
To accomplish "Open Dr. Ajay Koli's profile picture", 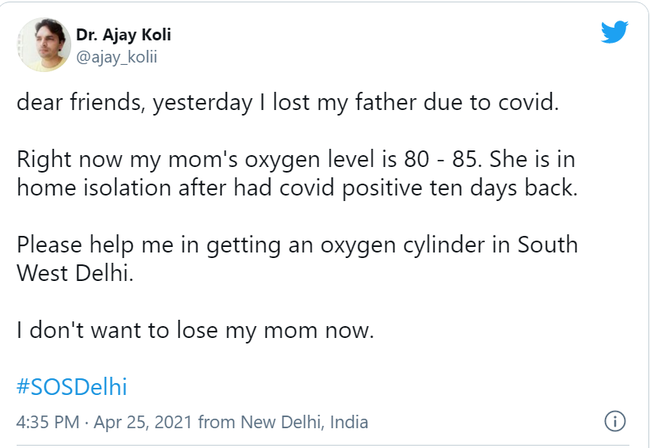I will coord(43,45).
